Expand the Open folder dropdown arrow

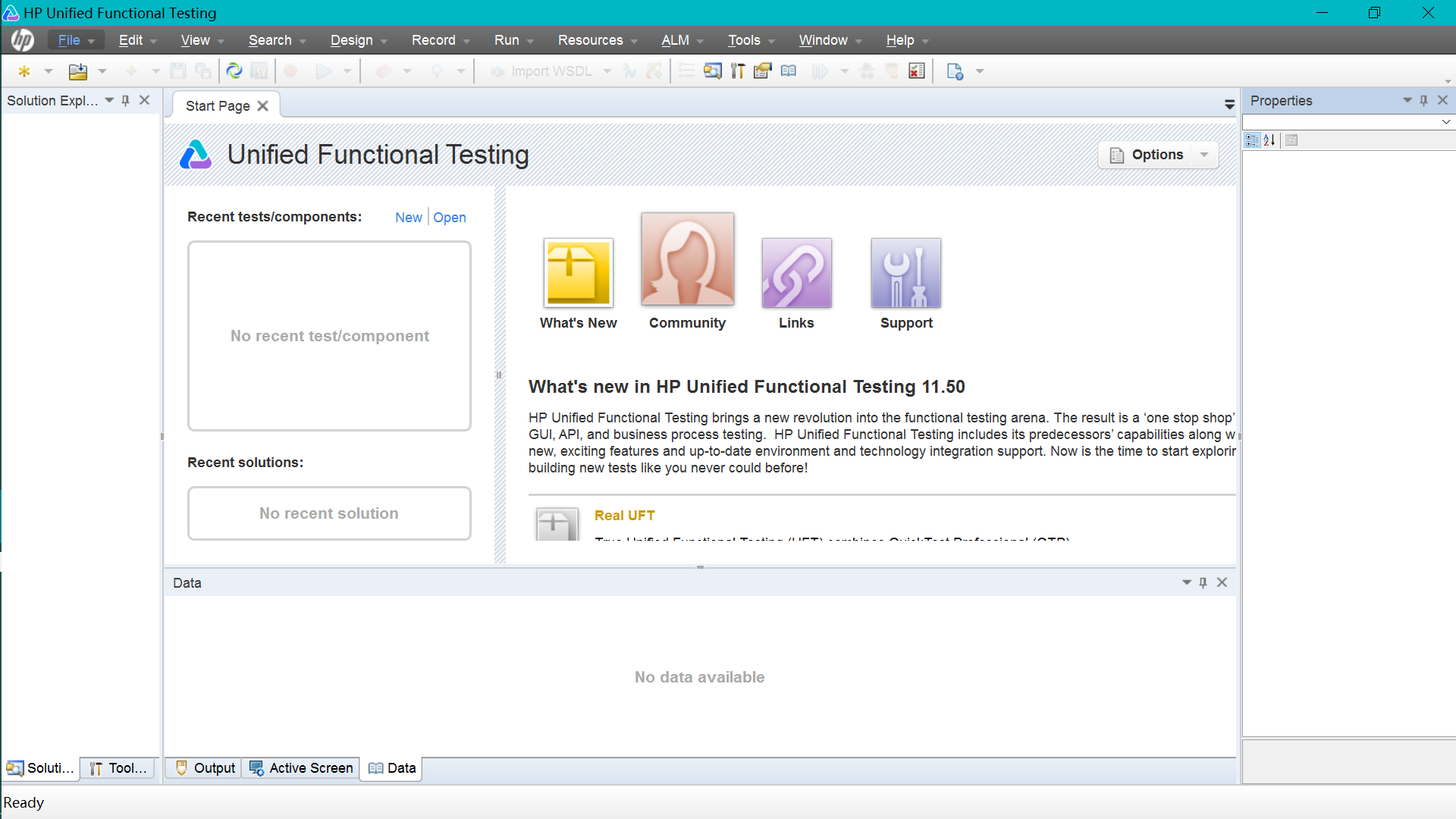102,71
